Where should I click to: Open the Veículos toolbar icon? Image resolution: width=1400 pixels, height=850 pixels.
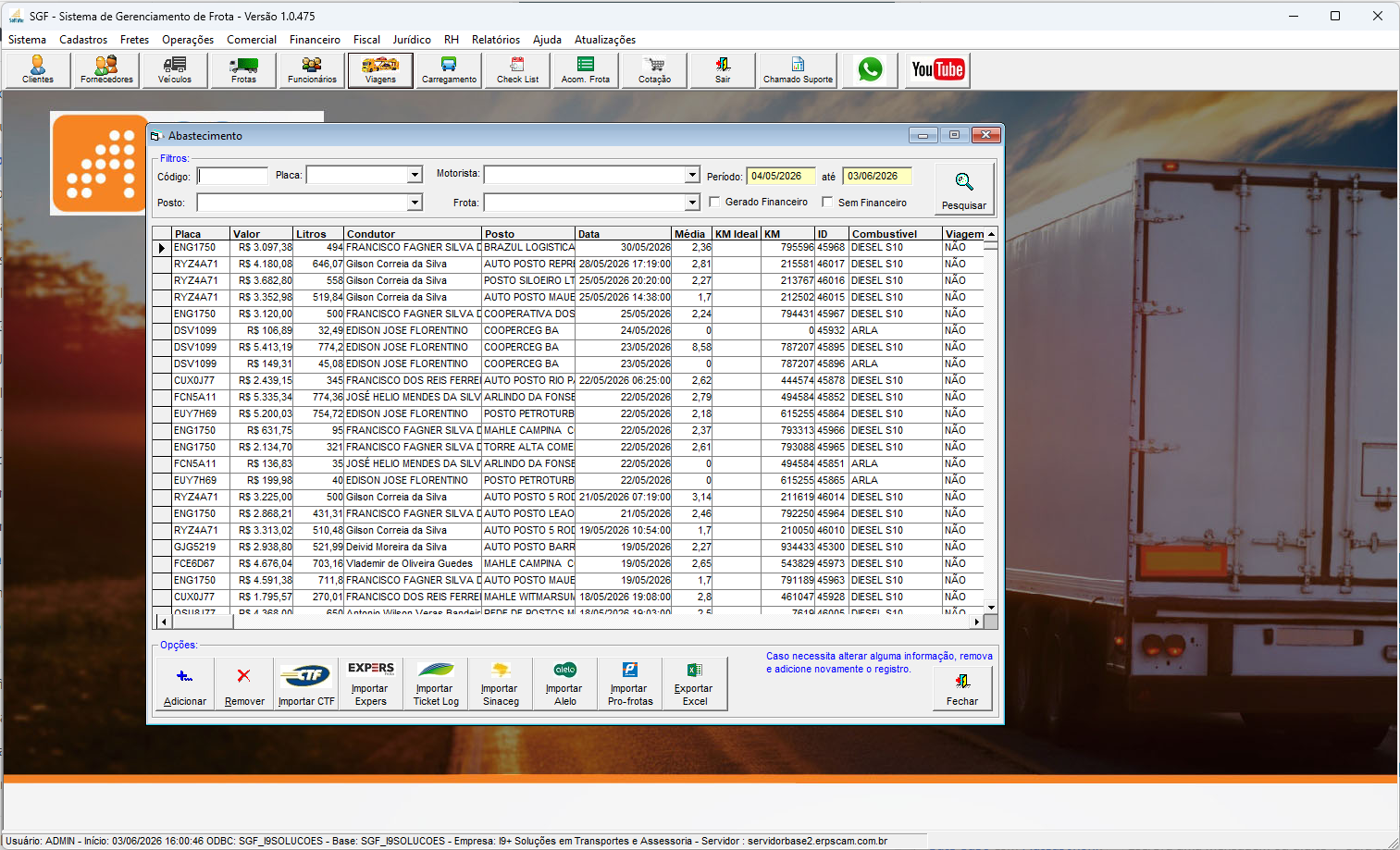(x=175, y=70)
